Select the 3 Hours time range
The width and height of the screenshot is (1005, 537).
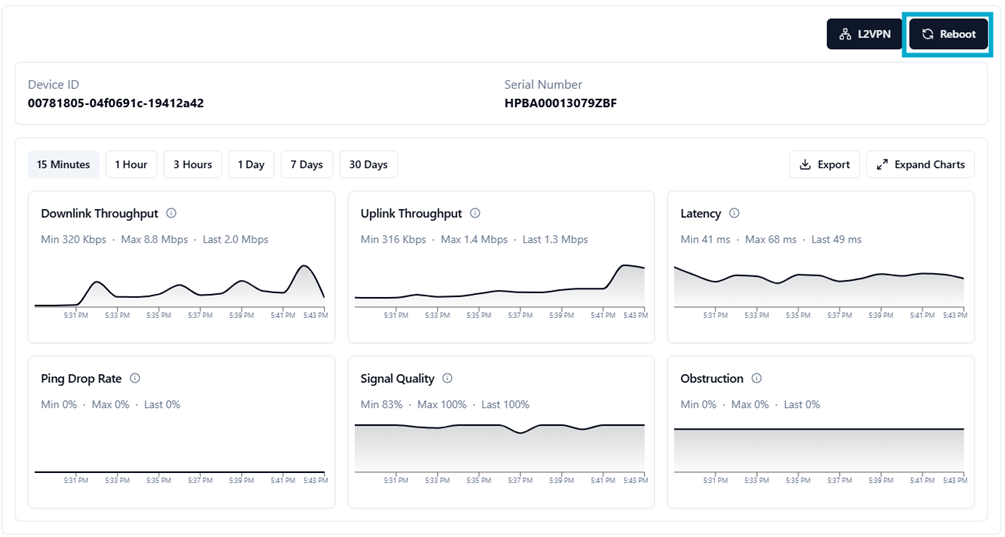pyautogui.click(x=192, y=165)
